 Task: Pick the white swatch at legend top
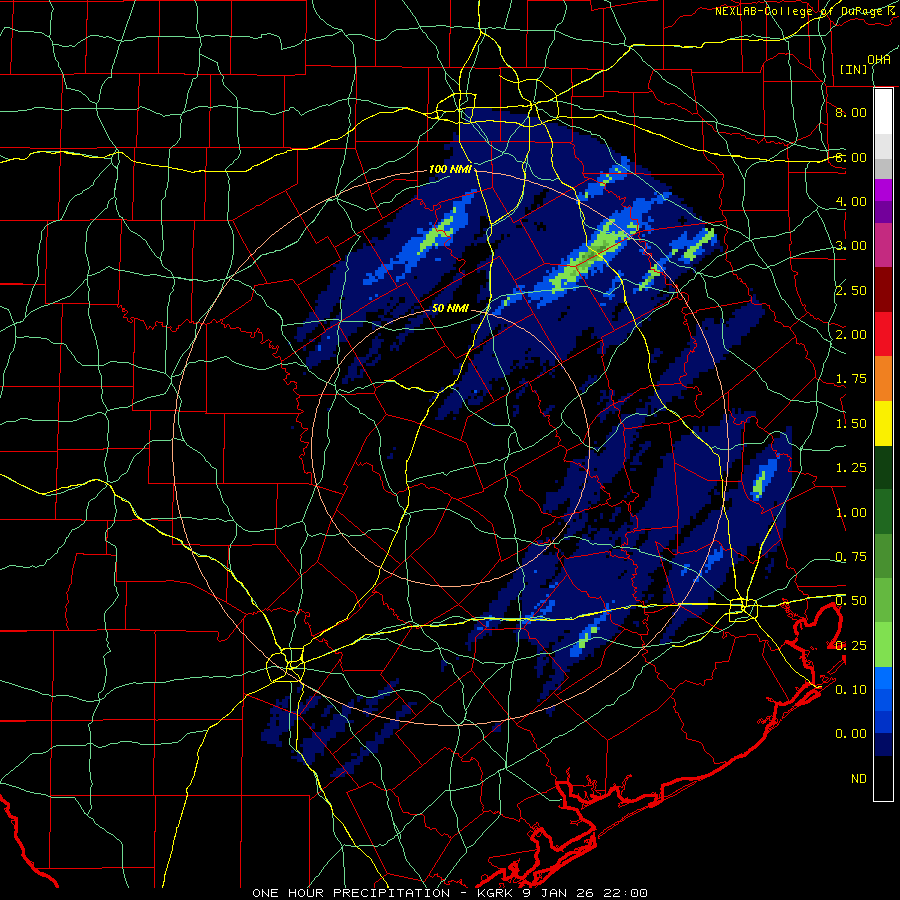883,112
